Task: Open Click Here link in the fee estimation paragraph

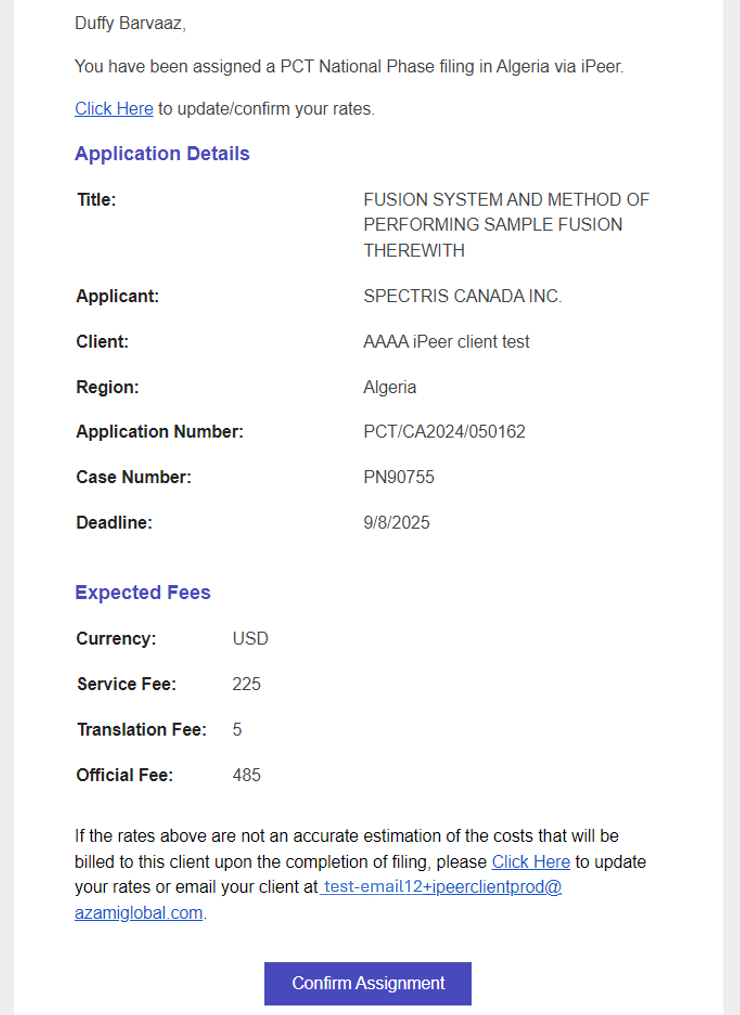Action: pyautogui.click(x=530, y=861)
